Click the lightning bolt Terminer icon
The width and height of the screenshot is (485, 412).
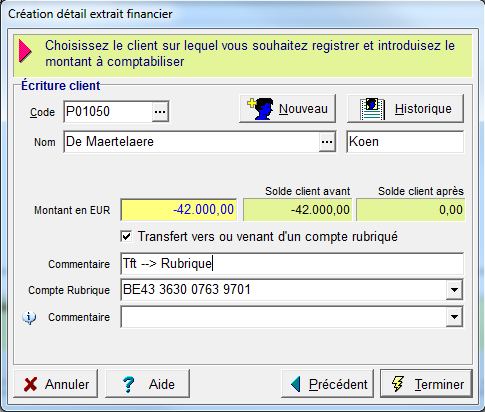pos(398,384)
